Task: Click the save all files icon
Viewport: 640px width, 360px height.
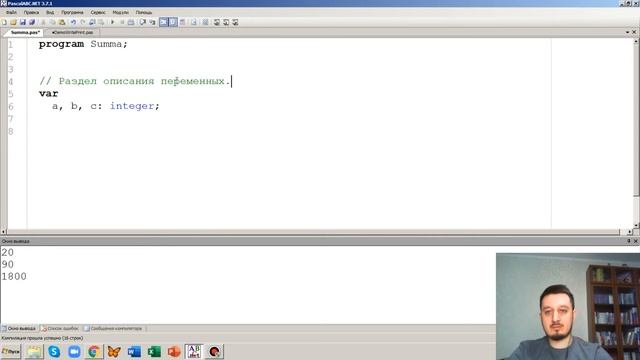Action: point(32,22)
